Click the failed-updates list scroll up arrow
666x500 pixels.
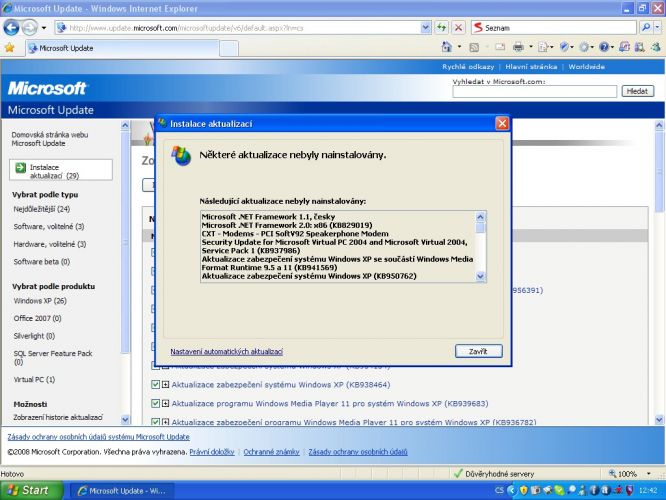[x=480, y=217]
